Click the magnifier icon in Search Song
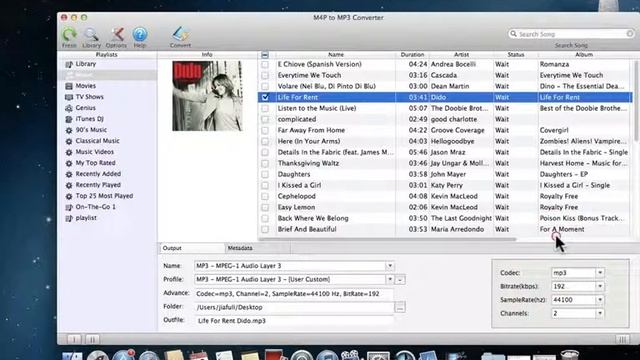Screen dimensions: 640x360 [x=513, y=34]
